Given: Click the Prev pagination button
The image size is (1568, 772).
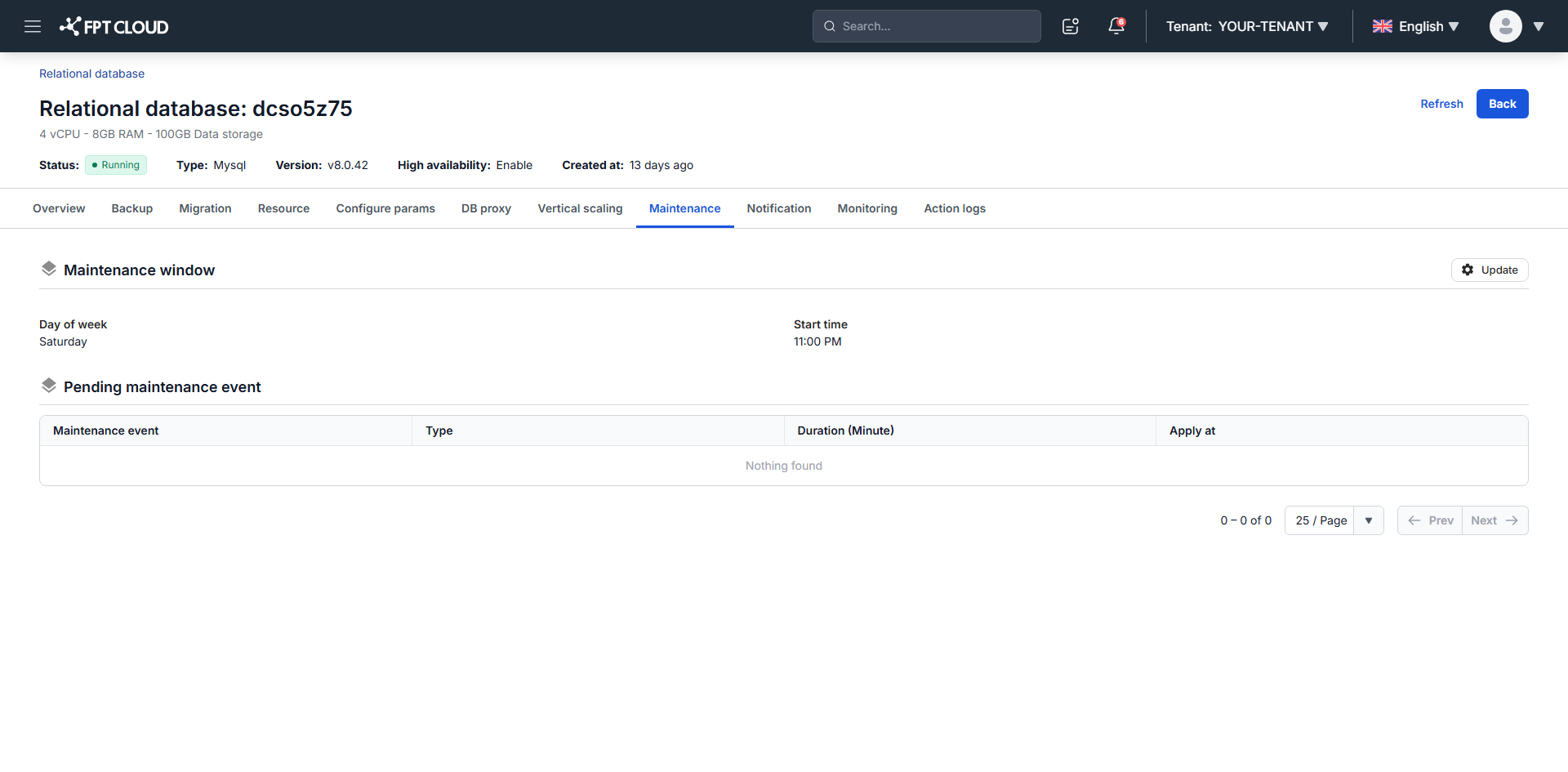Looking at the screenshot, I should (1430, 520).
